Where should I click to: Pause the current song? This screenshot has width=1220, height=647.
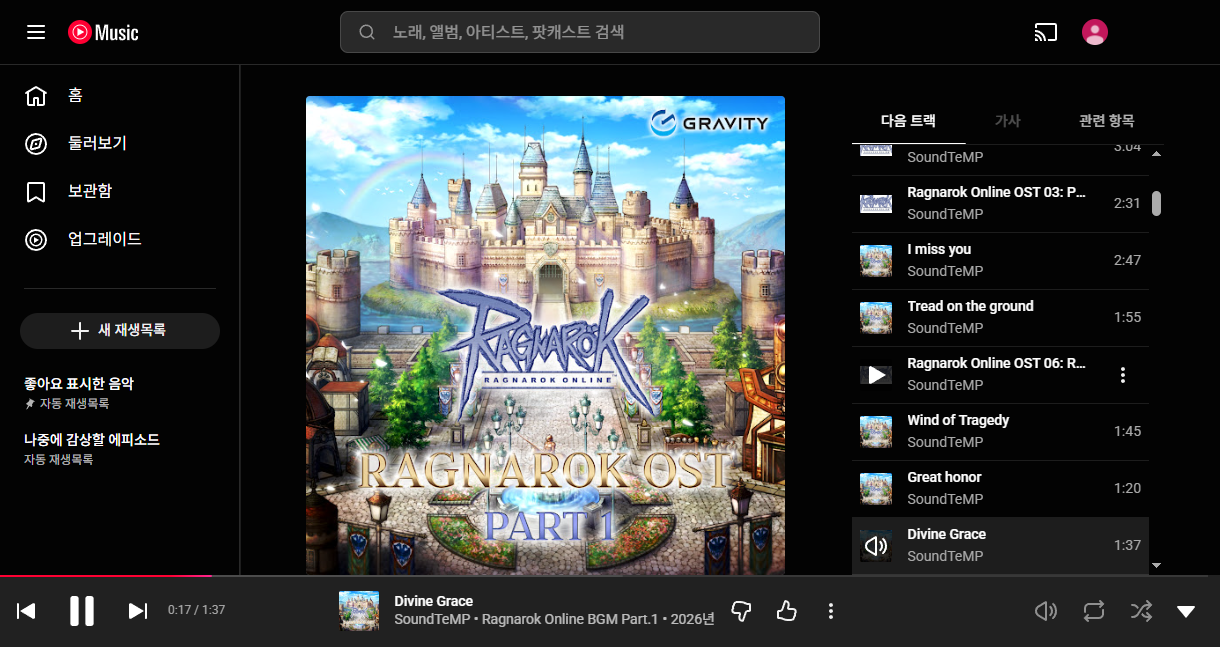coord(82,611)
